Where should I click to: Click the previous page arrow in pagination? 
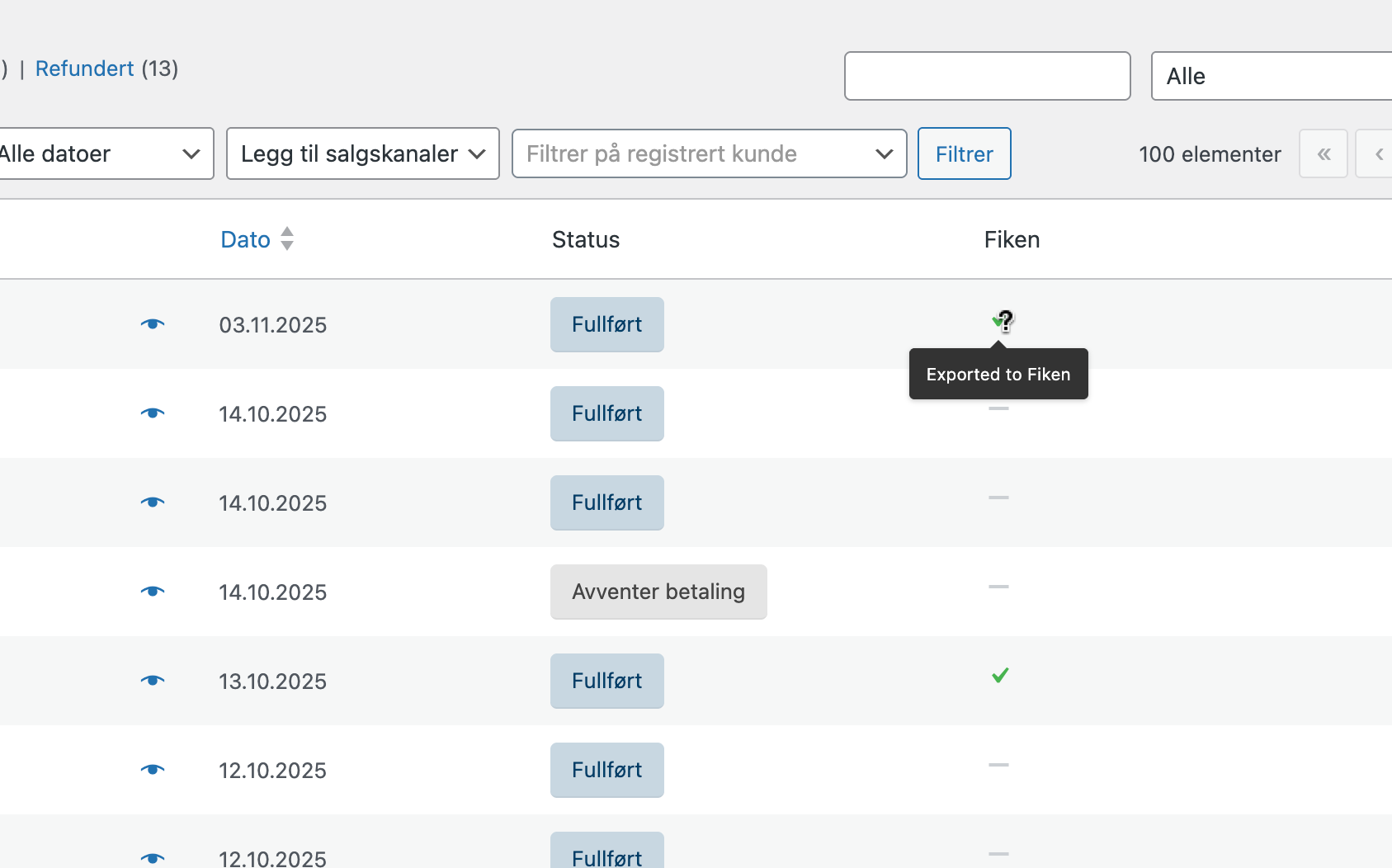click(x=1376, y=153)
